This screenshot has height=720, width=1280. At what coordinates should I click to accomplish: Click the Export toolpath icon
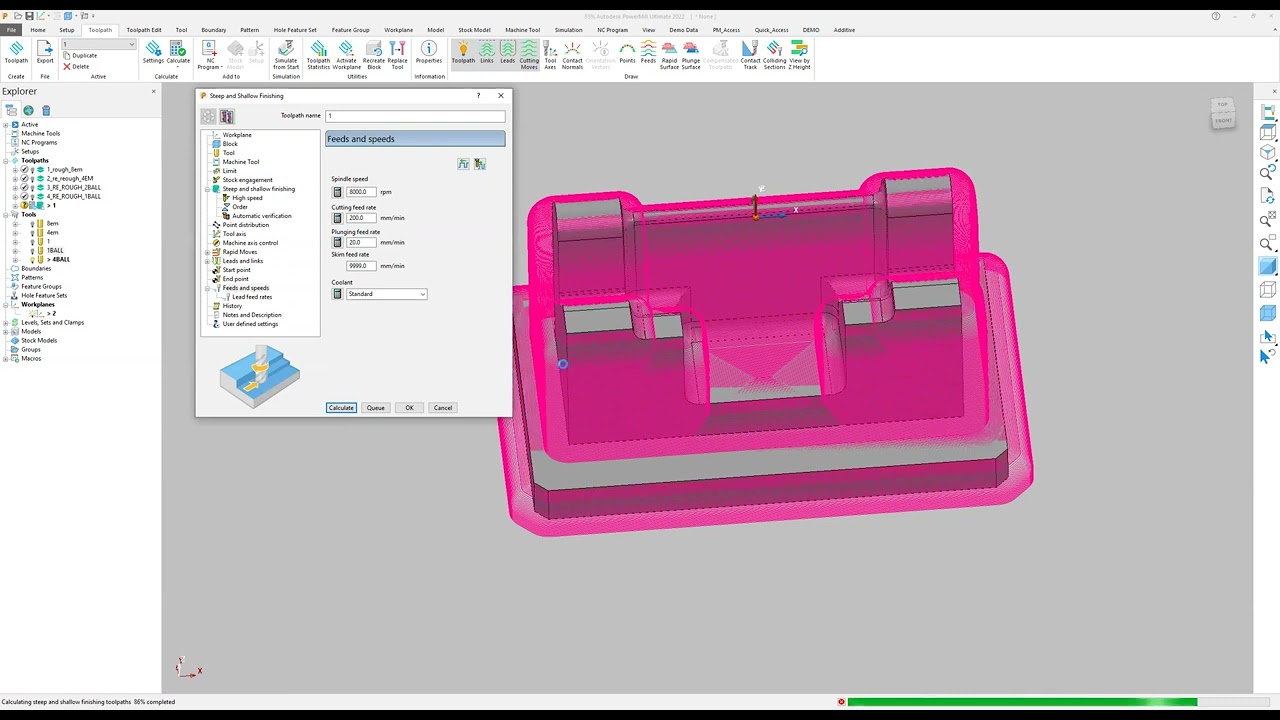pos(45,52)
